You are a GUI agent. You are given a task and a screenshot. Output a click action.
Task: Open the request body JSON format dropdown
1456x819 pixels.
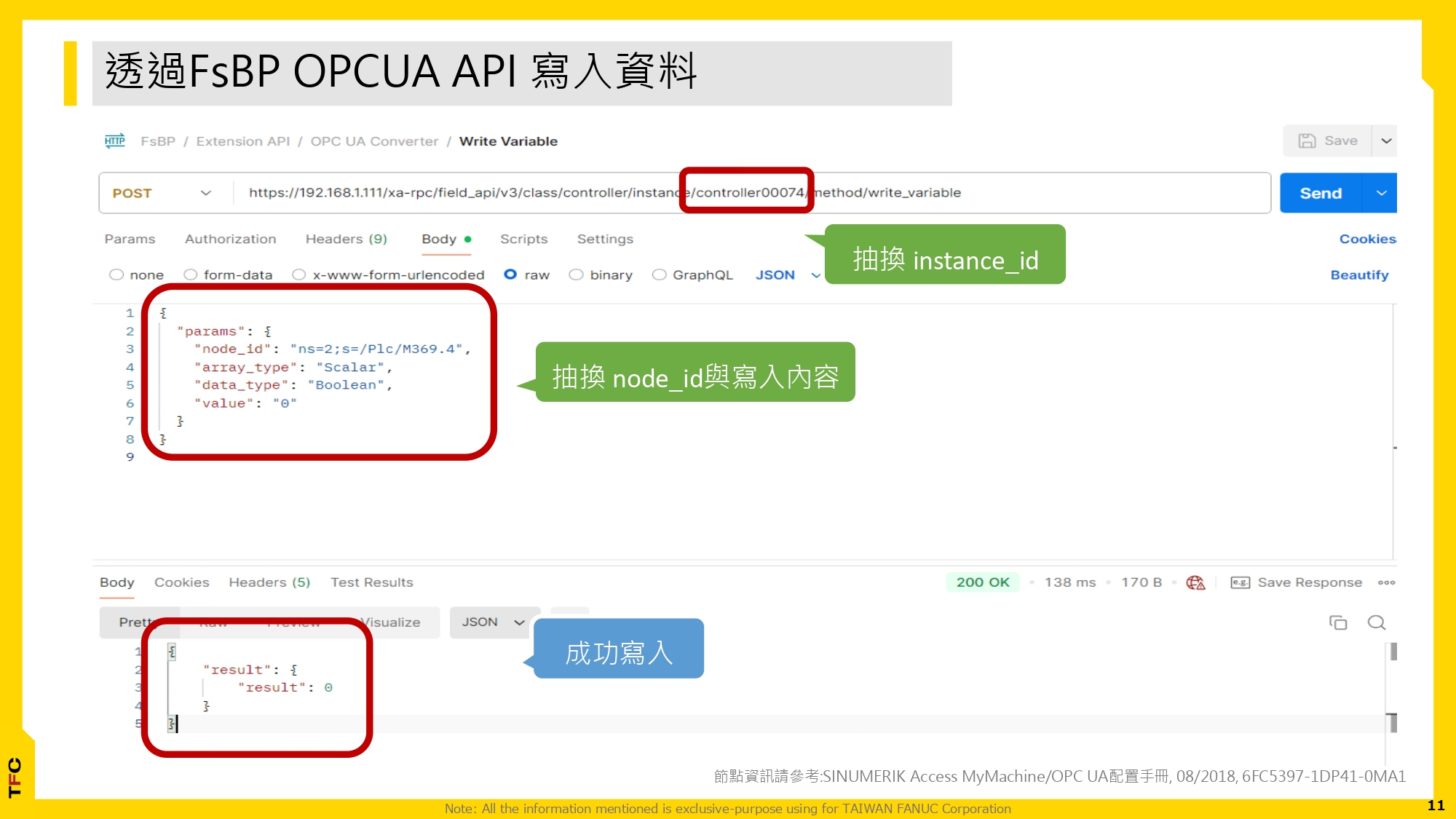788,274
